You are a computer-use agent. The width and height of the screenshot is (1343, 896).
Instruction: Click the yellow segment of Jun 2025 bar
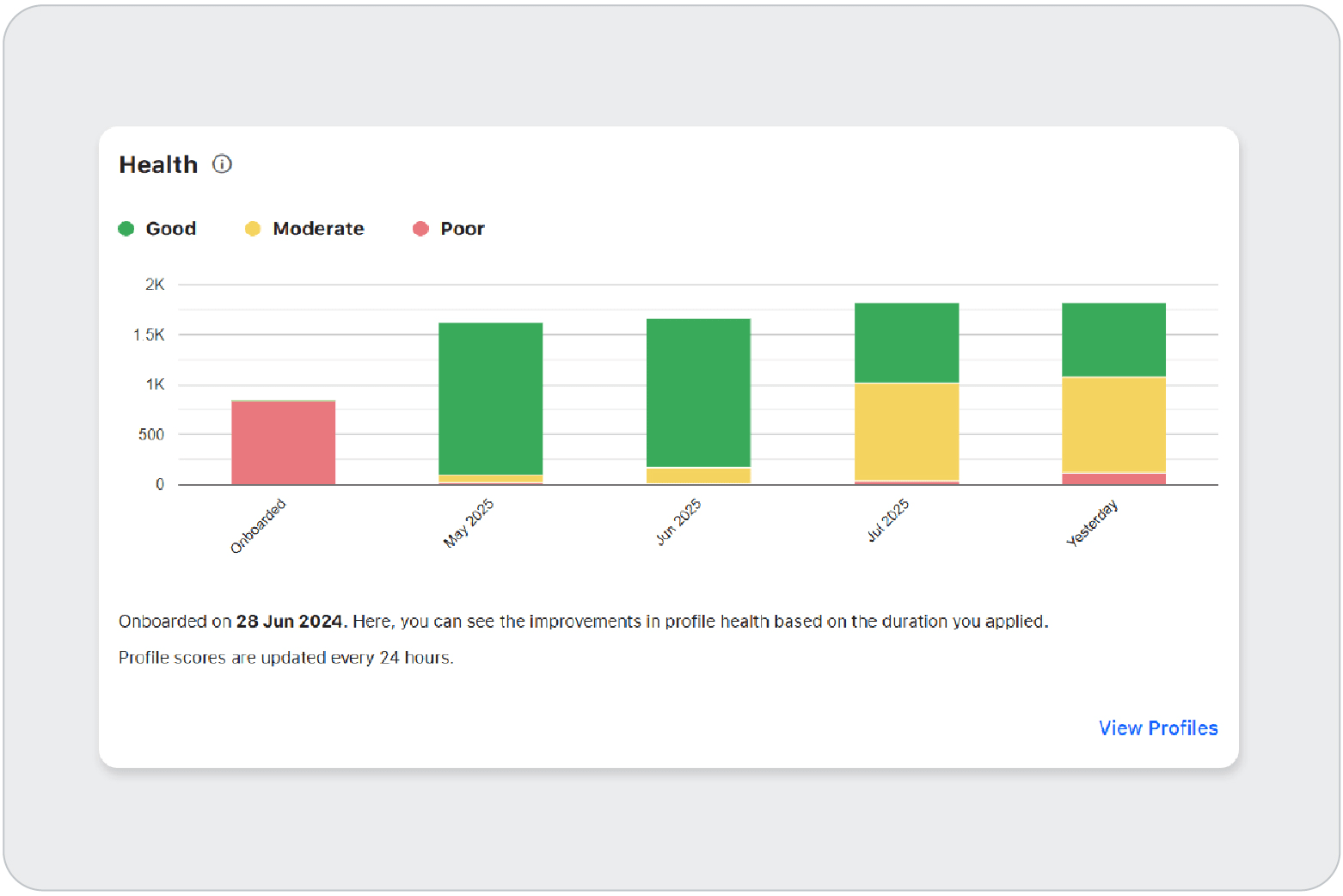coord(698,476)
